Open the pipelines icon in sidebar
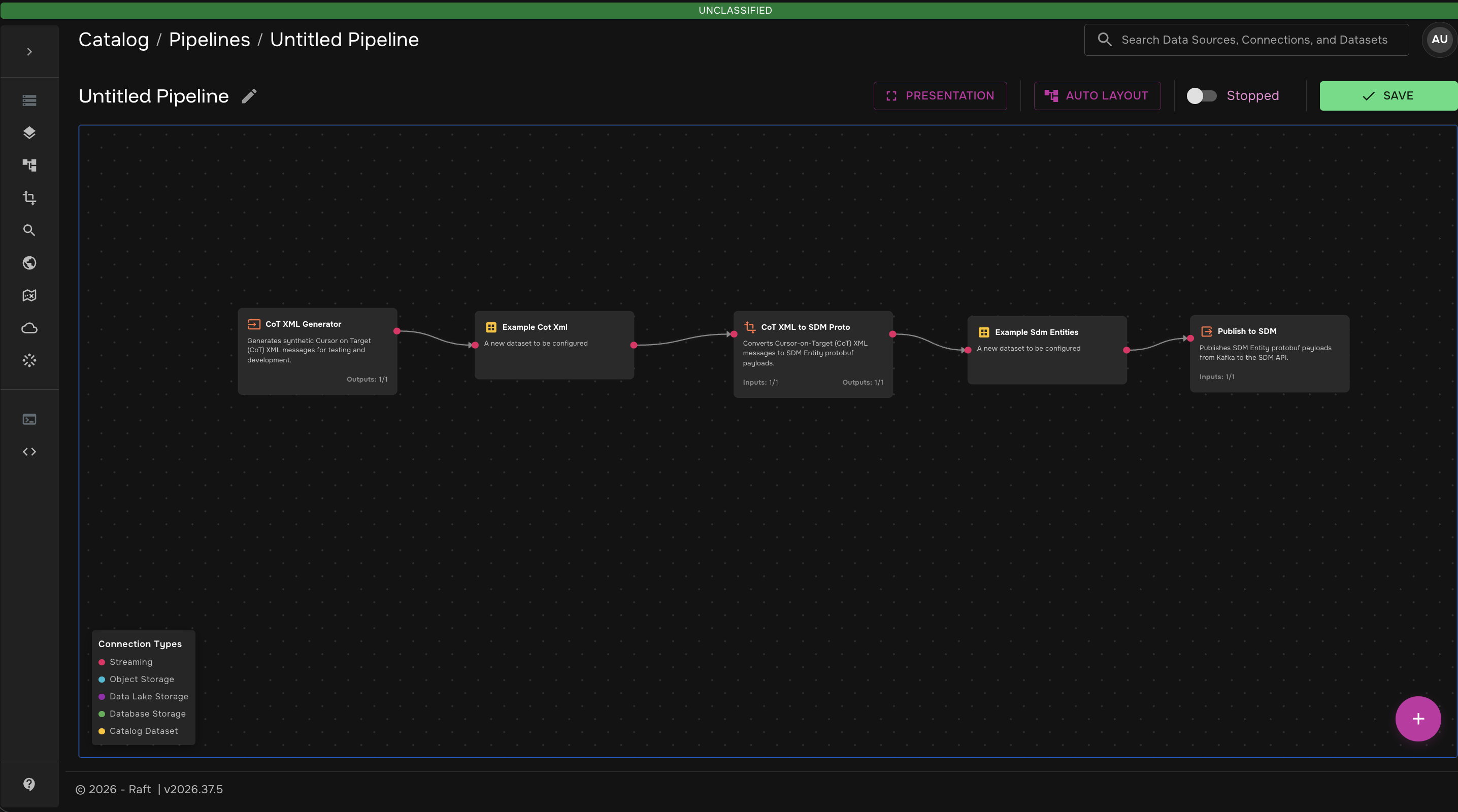This screenshot has height=812, width=1458. (x=29, y=165)
